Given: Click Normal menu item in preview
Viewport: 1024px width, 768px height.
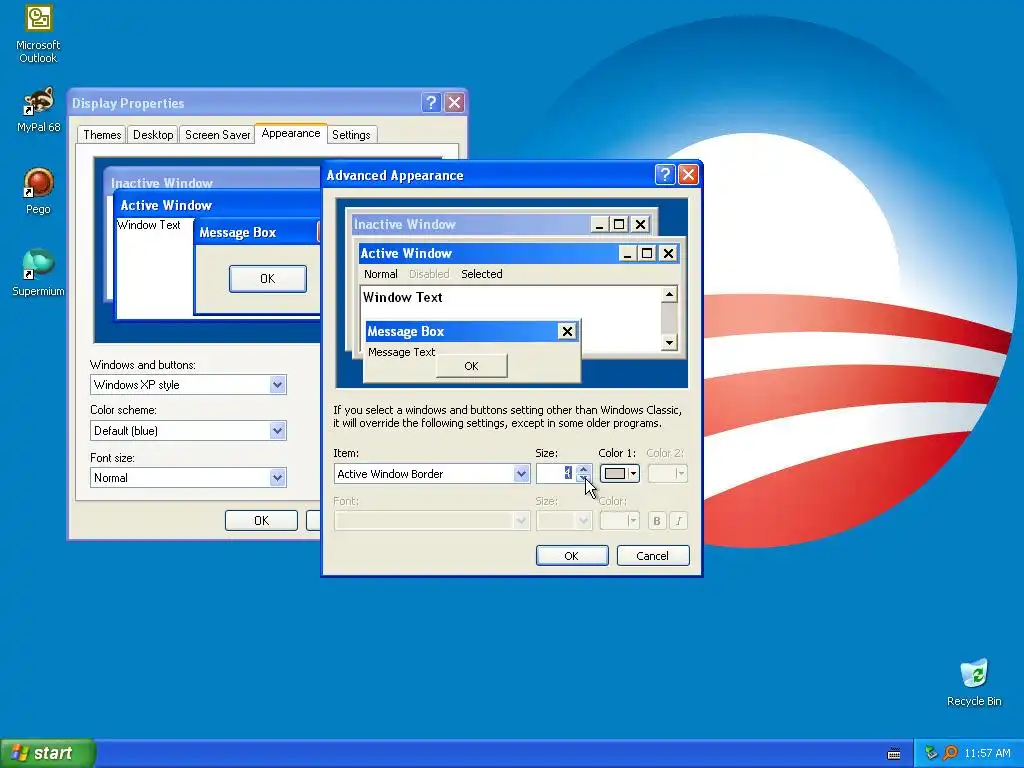Looking at the screenshot, I should click(381, 274).
